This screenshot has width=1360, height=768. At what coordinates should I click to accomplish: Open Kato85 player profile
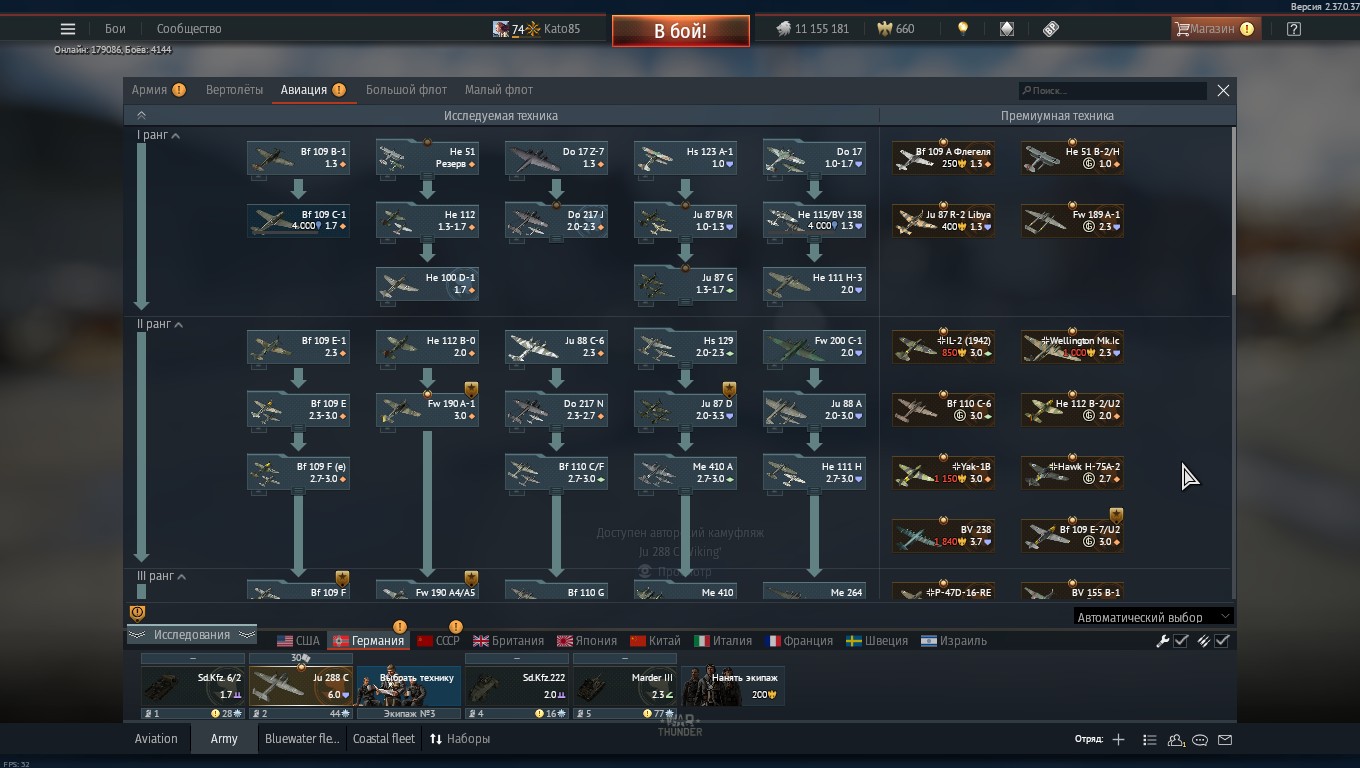561,29
